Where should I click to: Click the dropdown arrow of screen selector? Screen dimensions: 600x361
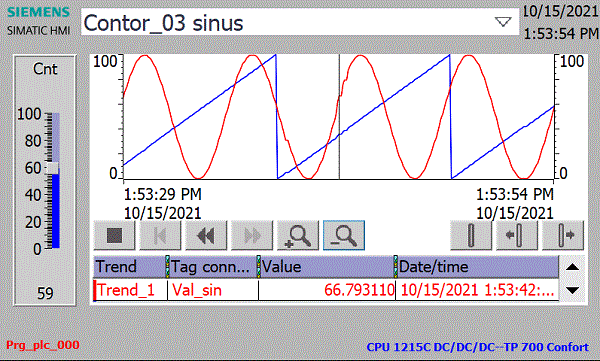(x=503, y=22)
